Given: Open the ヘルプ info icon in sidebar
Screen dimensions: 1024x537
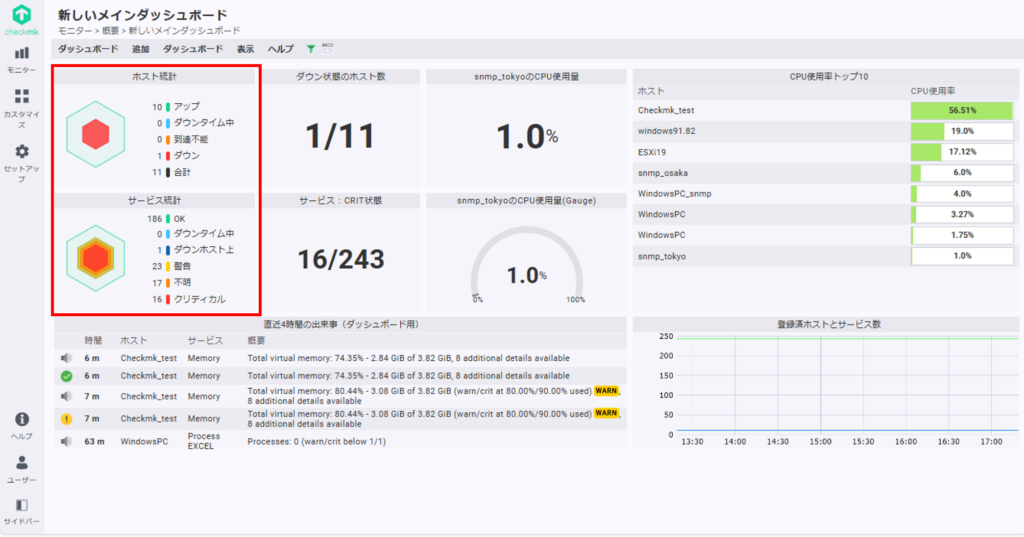Looking at the screenshot, I should 22,425.
